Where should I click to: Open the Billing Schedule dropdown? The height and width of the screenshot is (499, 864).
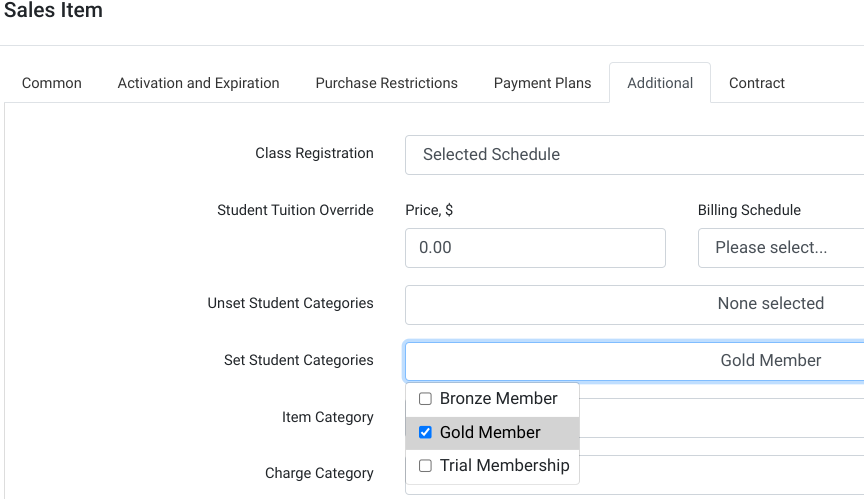(x=781, y=248)
